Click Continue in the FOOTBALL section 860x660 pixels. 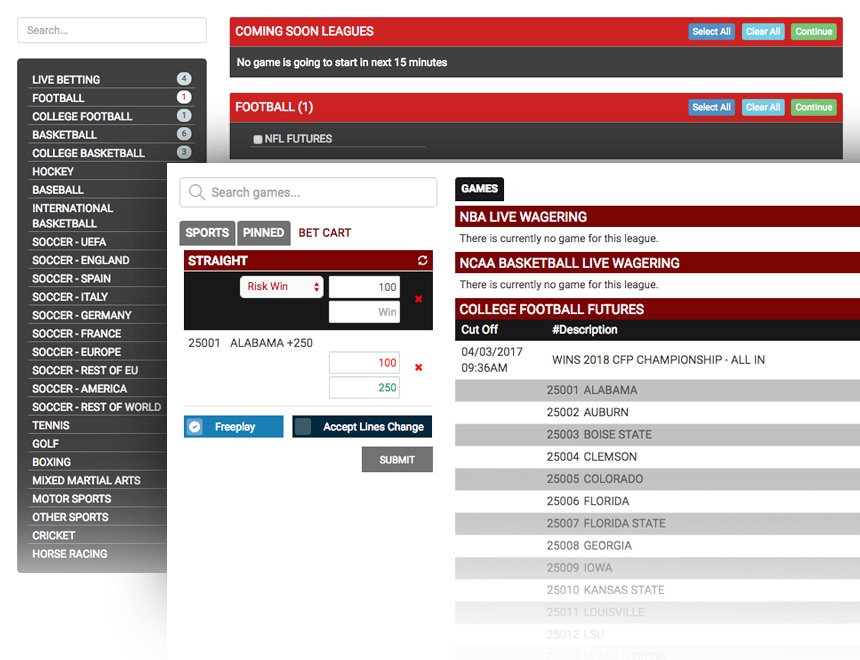pos(815,107)
